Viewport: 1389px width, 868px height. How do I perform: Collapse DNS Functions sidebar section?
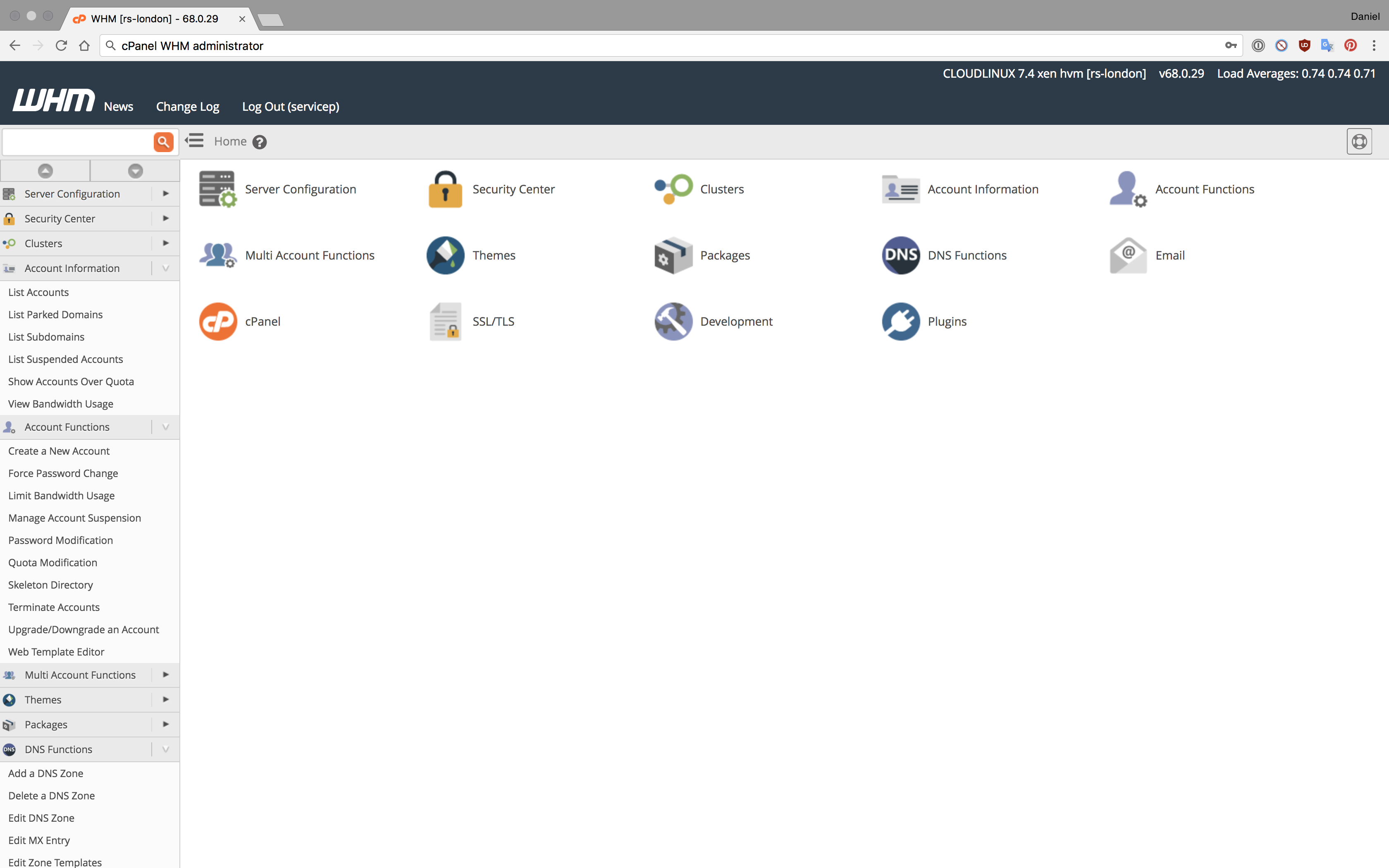166,749
